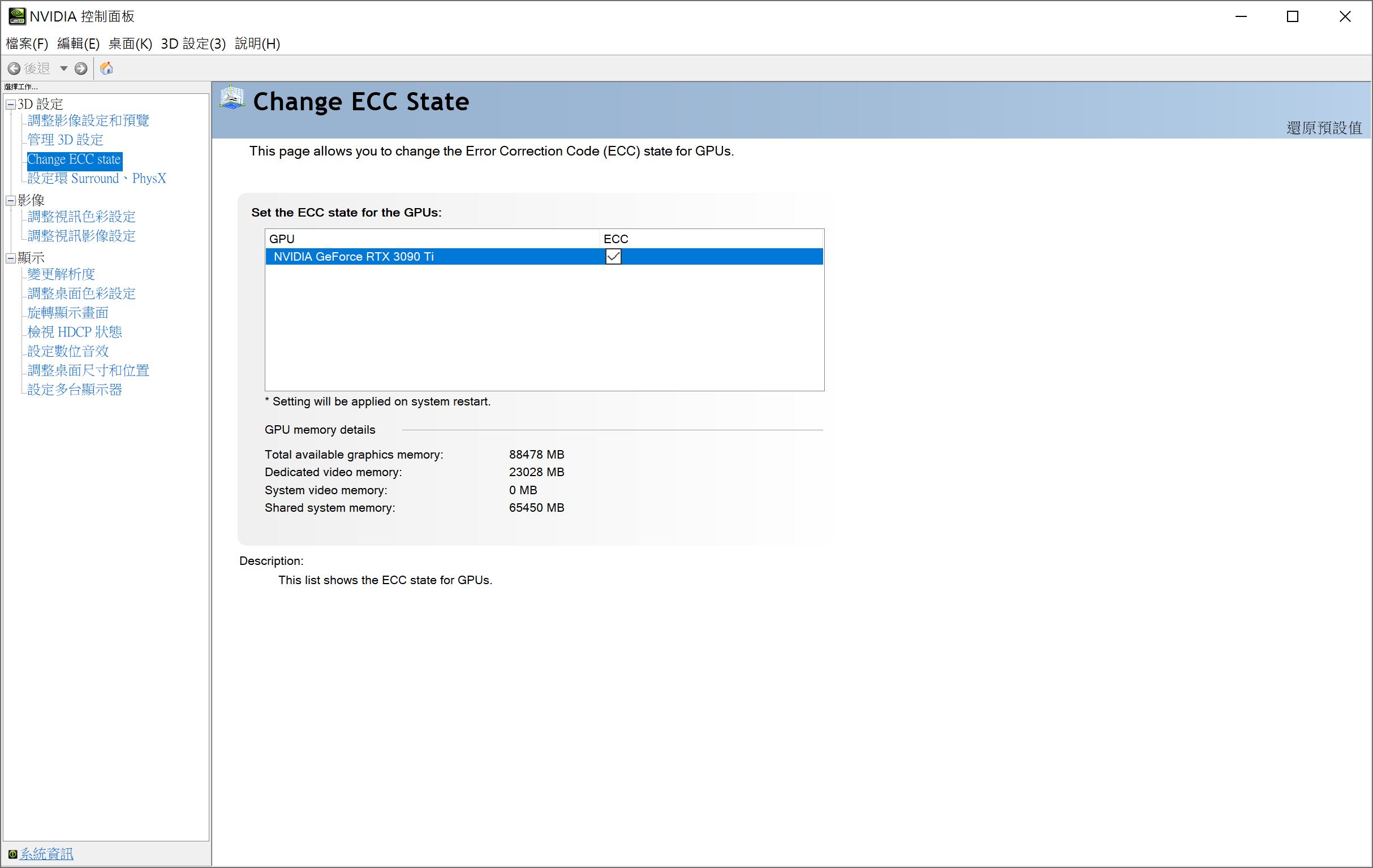
Task: Select 管理 3D 設定 in tree
Action: pos(65,140)
